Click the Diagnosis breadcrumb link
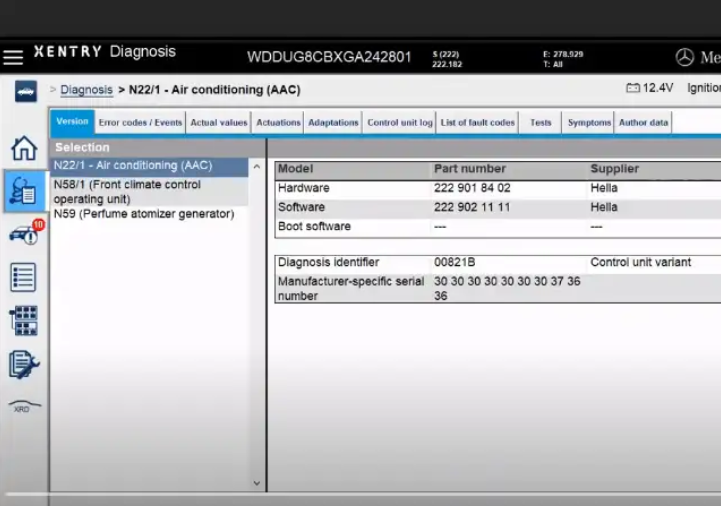 (x=86, y=90)
